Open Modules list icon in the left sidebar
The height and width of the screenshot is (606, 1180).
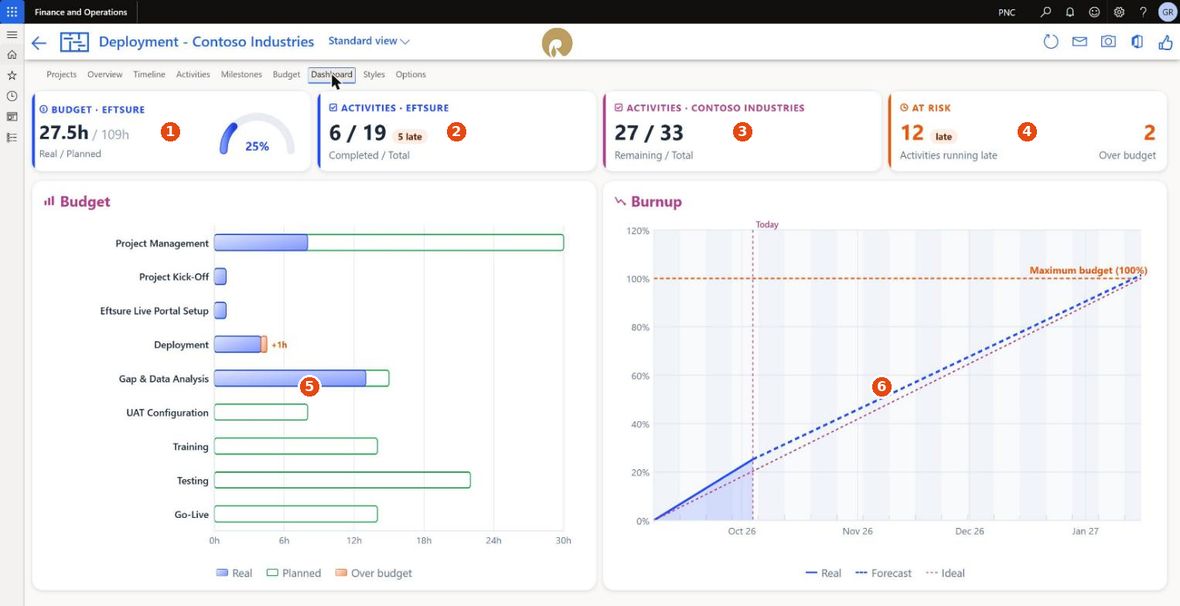click(x=12, y=137)
